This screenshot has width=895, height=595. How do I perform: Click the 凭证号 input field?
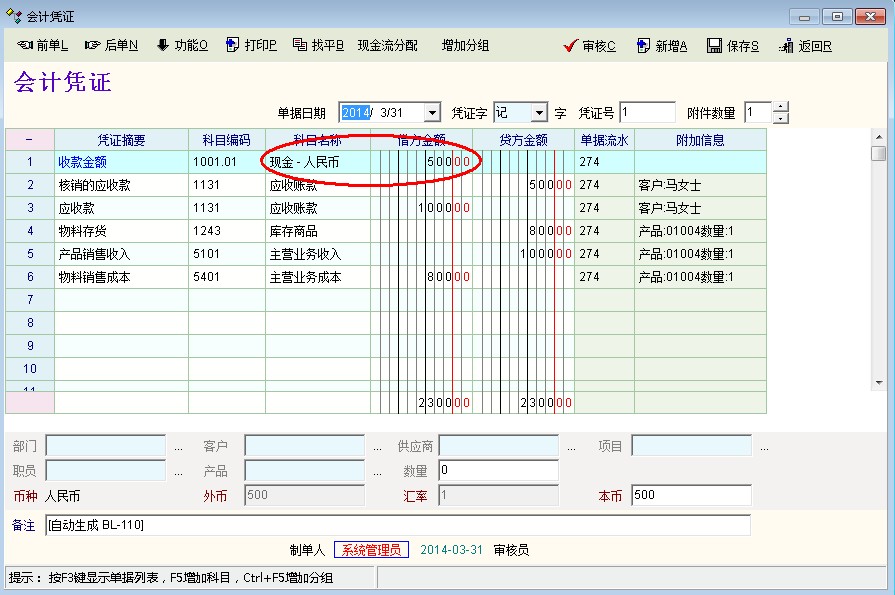coord(647,113)
